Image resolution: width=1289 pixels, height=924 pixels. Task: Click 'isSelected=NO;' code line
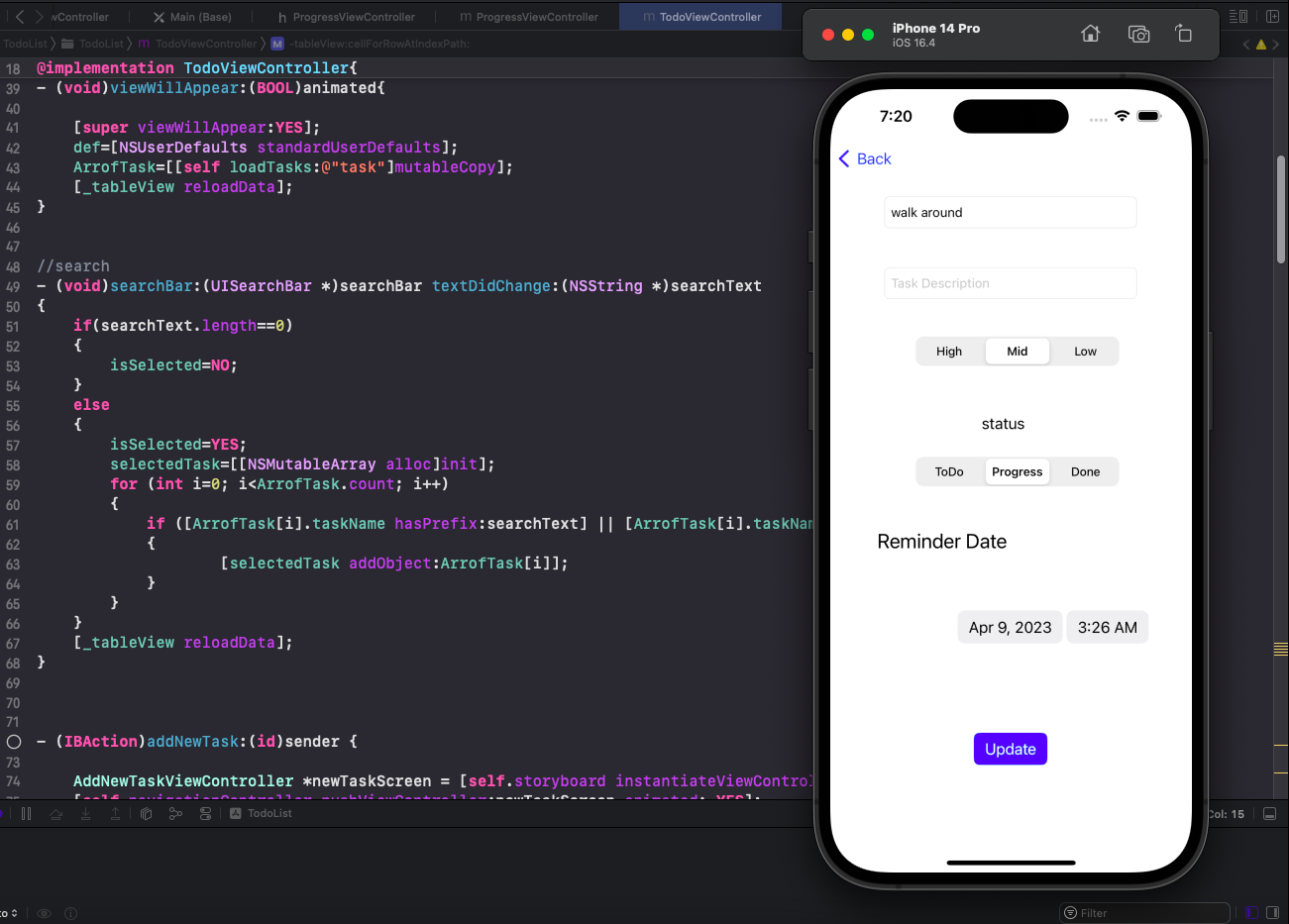(173, 365)
